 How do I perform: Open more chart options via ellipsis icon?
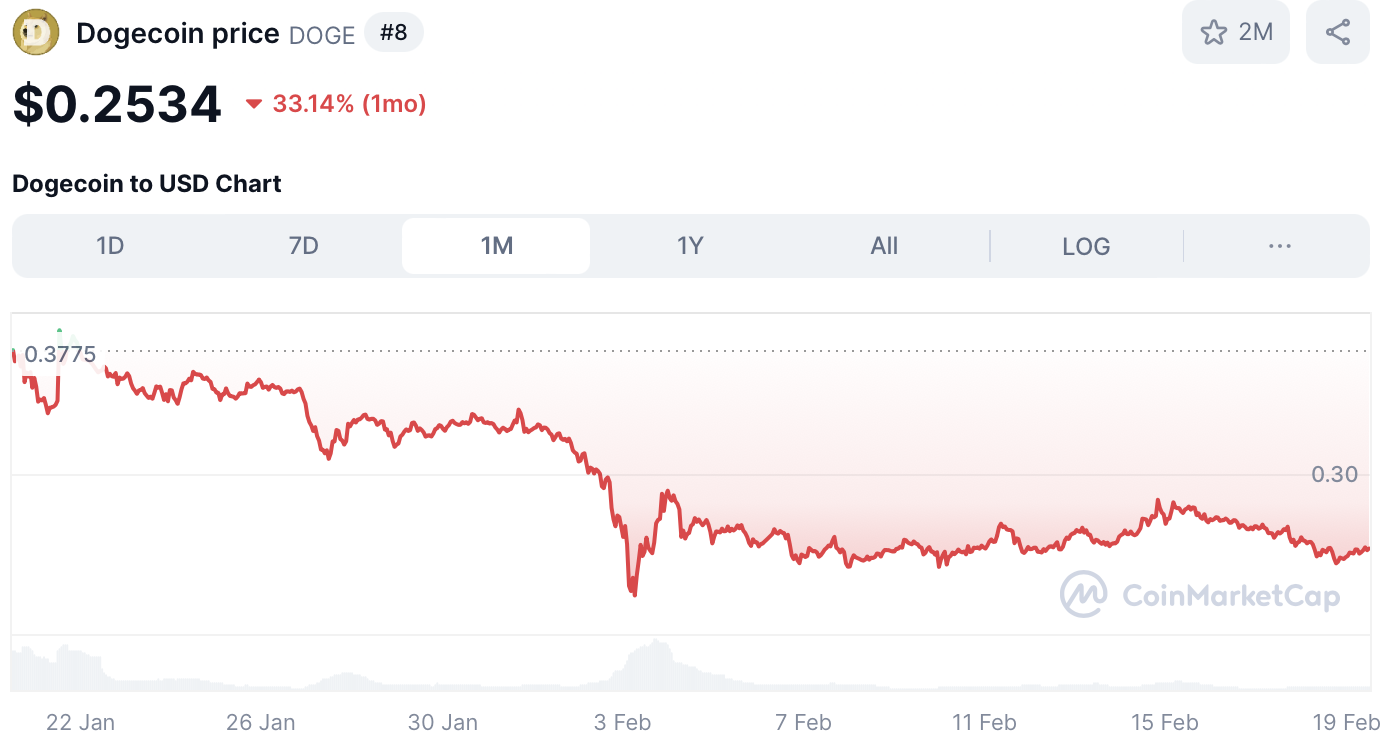point(1280,245)
